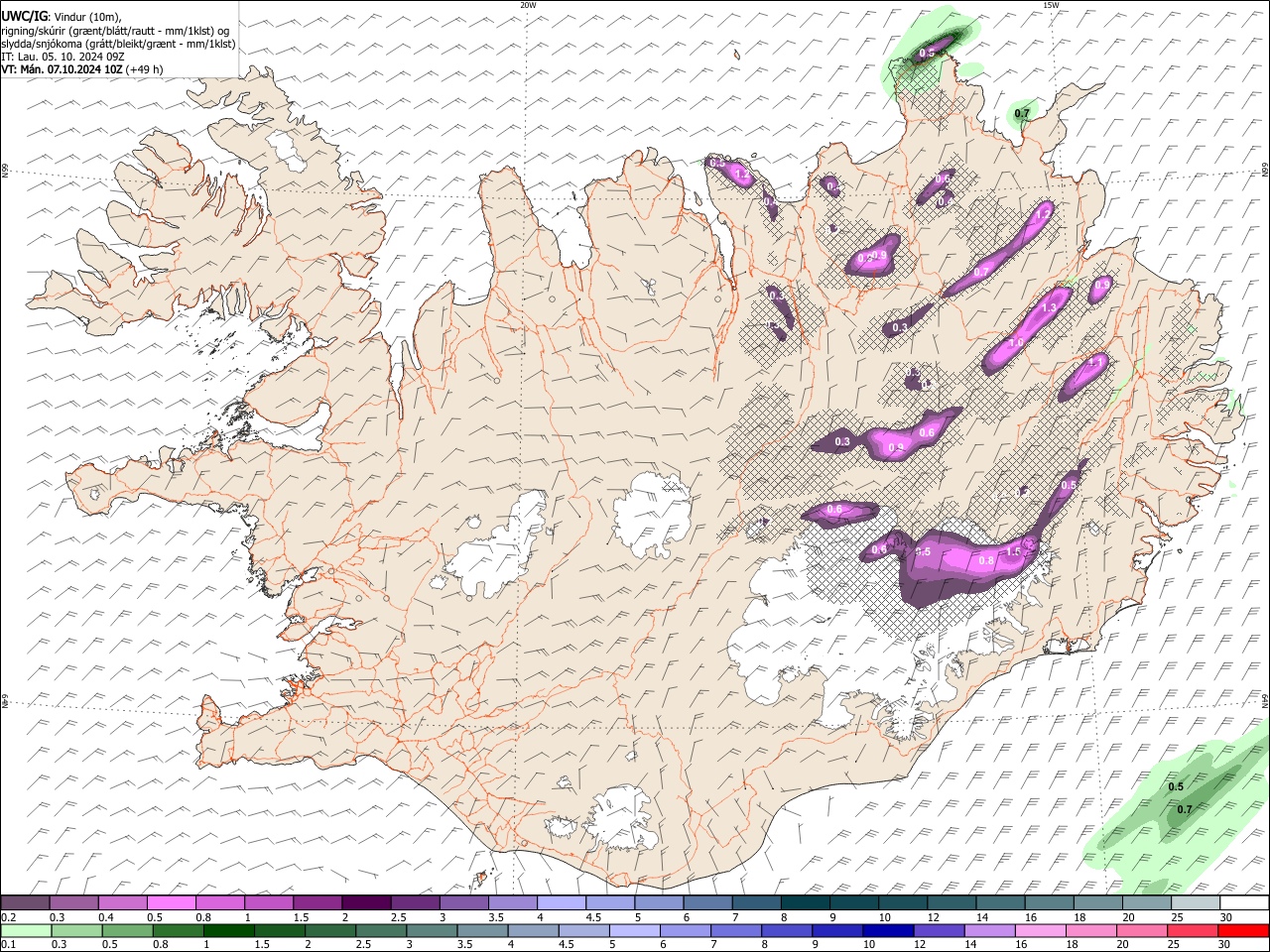Click the '1.3' snowfall value on the map
1270x952 pixels.
(1050, 308)
